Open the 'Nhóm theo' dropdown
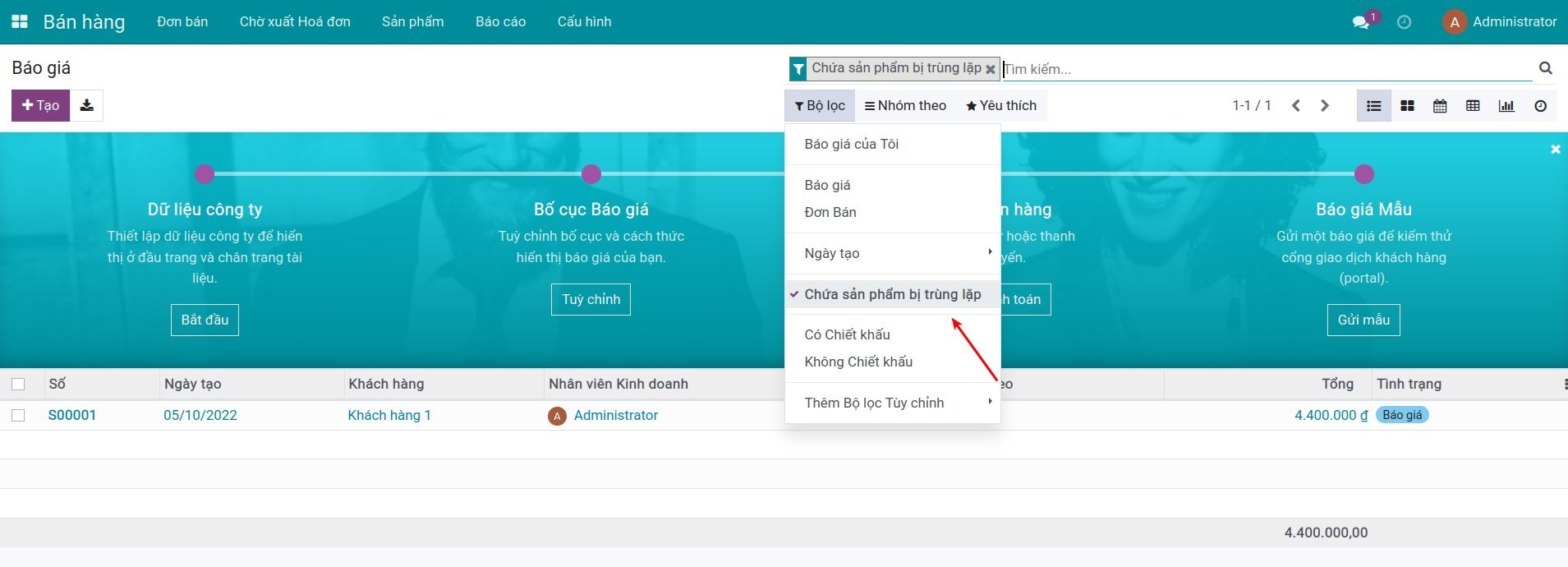1568x567 pixels. pyautogui.click(x=905, y=106)
